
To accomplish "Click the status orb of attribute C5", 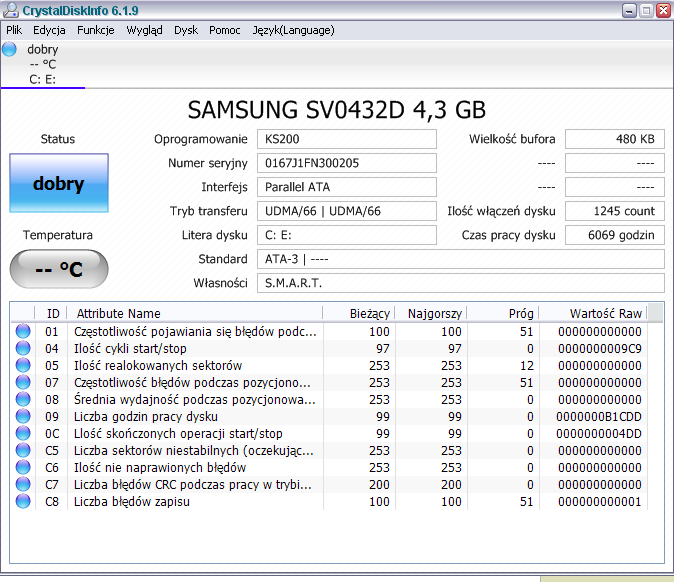I will [23, 450].
